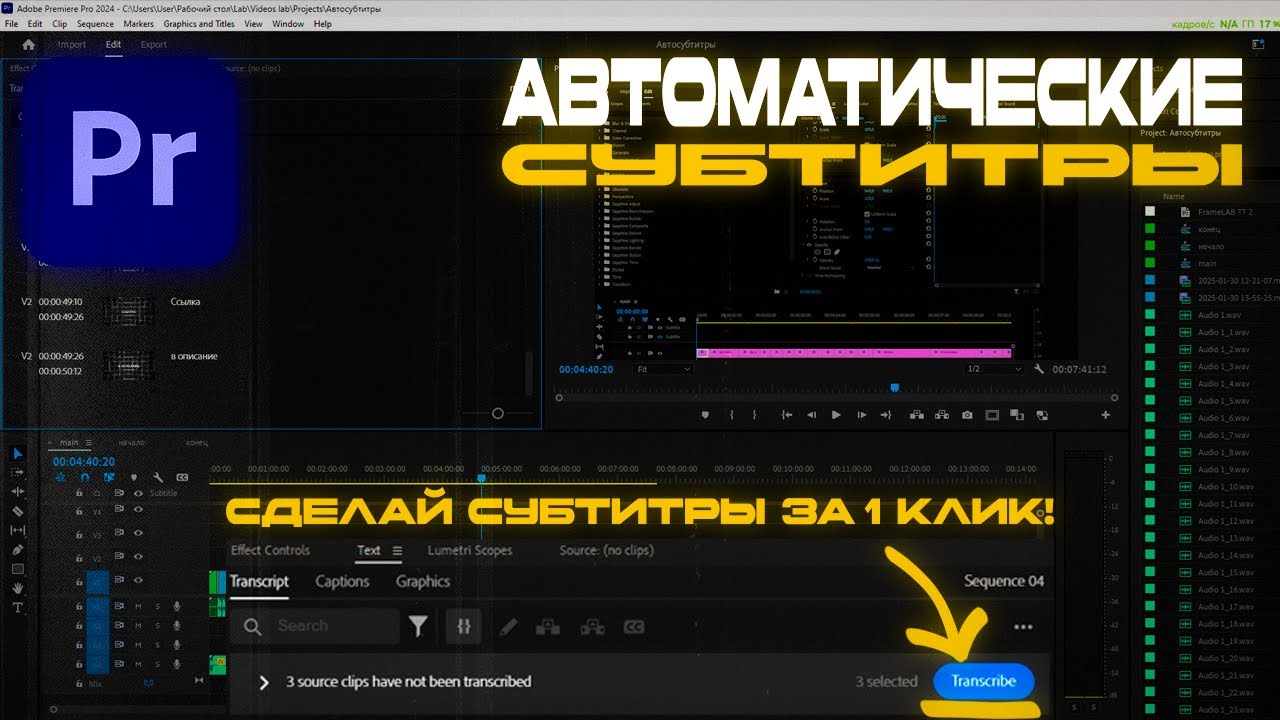Toggle the eye icon on track V4
1280x720 pixels.
(x=138, y=509)
